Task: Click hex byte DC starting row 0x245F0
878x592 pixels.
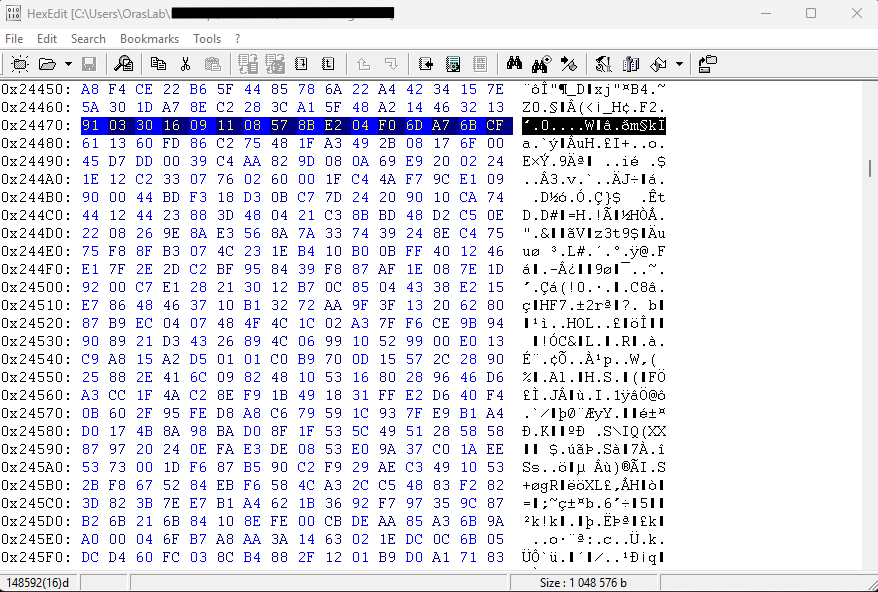Action: tap(90, 557)
